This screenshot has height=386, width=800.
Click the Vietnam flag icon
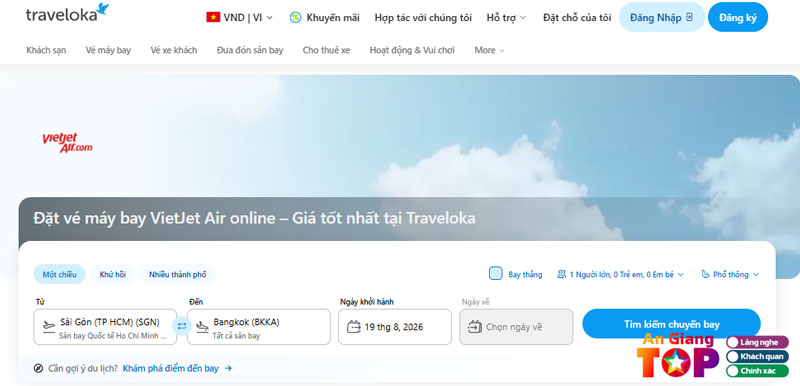click(213, 17)
